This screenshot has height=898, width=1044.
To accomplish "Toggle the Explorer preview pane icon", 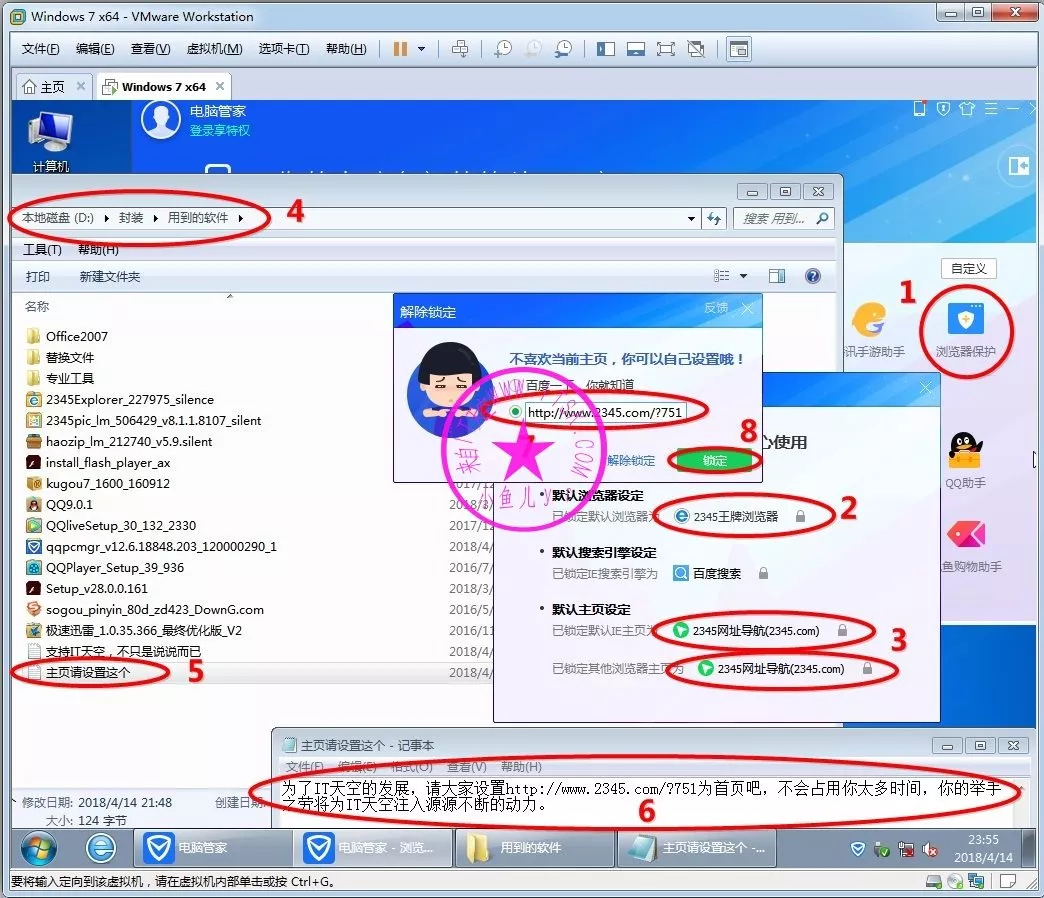I will [777, 276].
